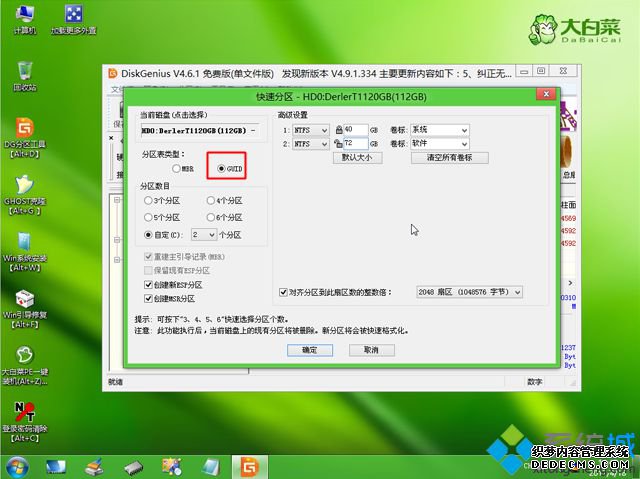Click the 清空所有卷标 button
The width and height of the screenshot is (640, 479).
[449, 157]
